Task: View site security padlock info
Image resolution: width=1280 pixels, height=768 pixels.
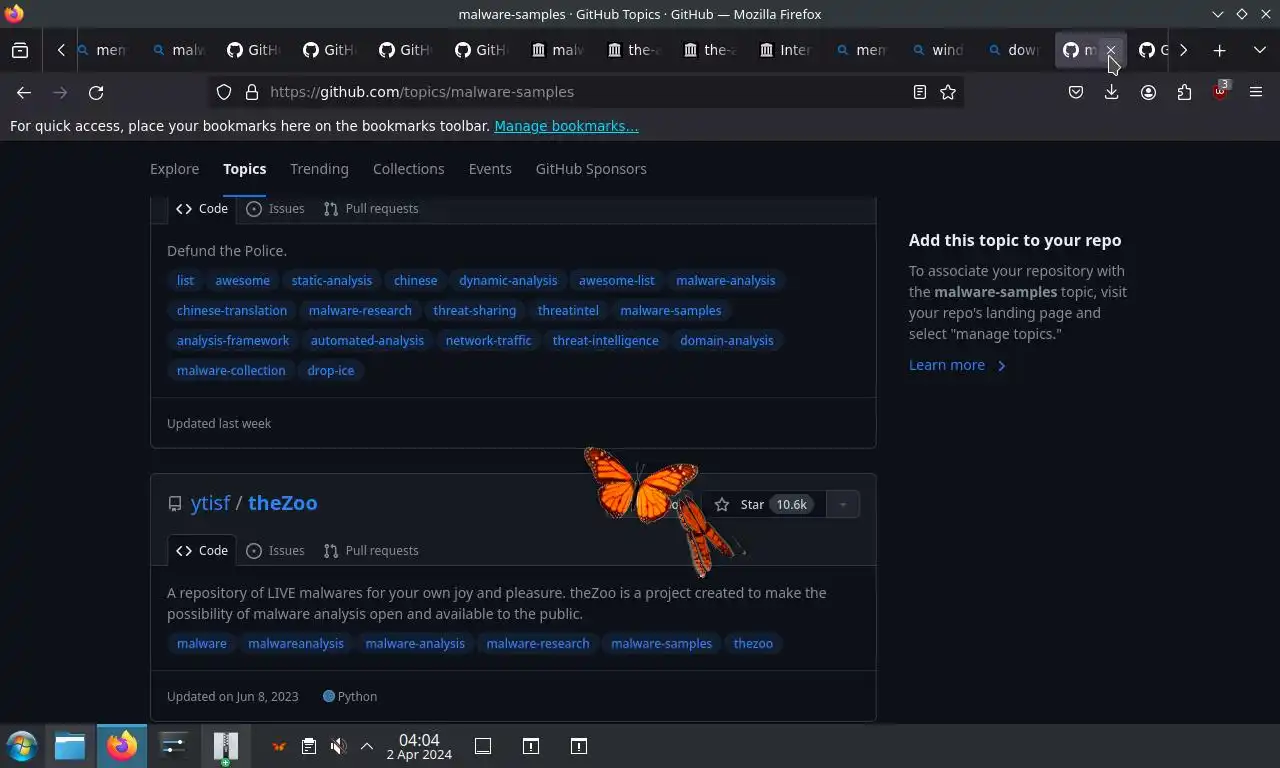Action: (x=252, y=92)
